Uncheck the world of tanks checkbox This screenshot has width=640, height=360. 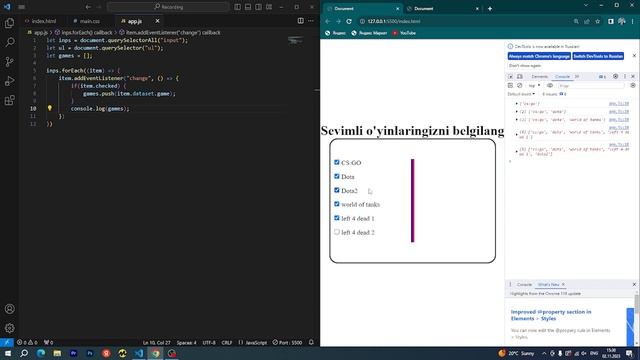[x=337, y=204]
